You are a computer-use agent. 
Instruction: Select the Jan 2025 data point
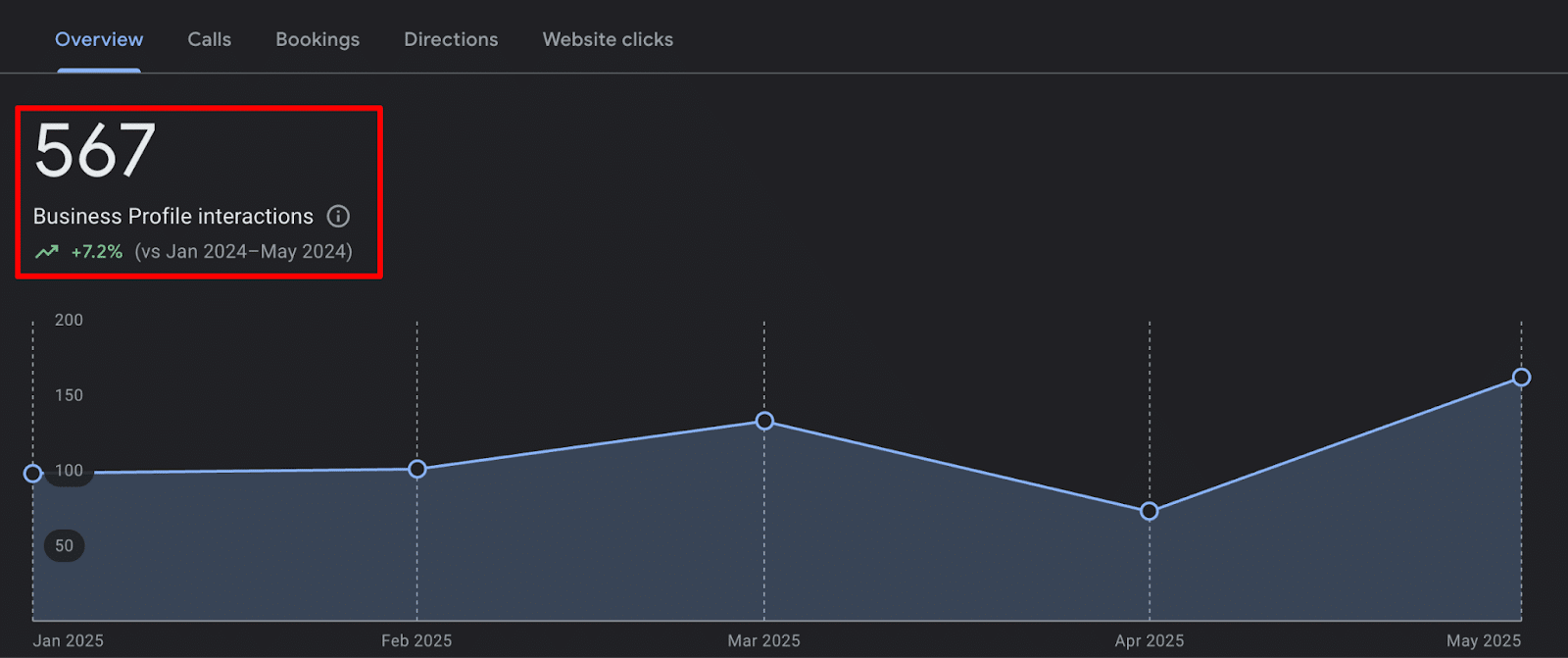33,474
